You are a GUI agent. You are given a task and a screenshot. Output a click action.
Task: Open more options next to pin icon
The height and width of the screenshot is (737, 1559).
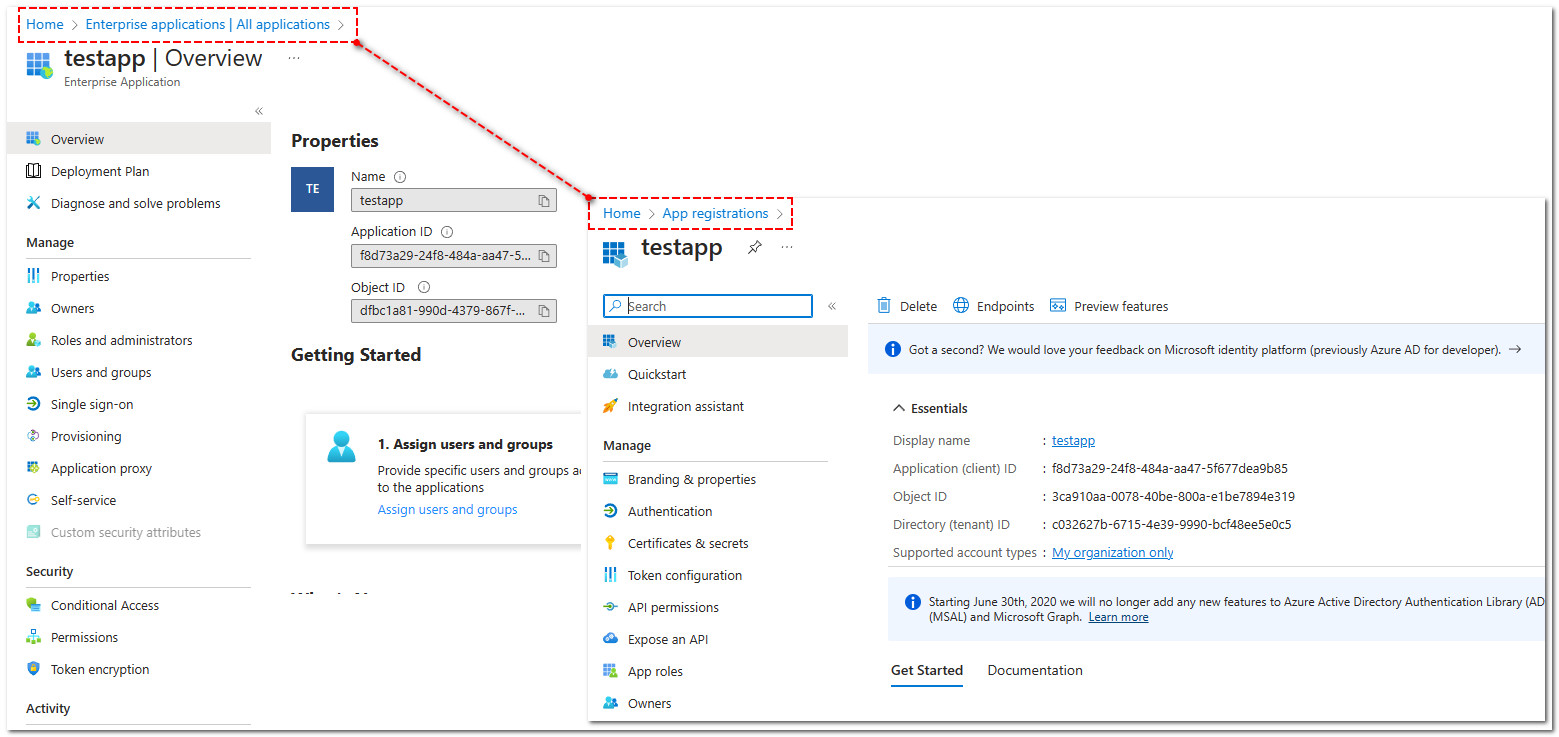point(787,247)
